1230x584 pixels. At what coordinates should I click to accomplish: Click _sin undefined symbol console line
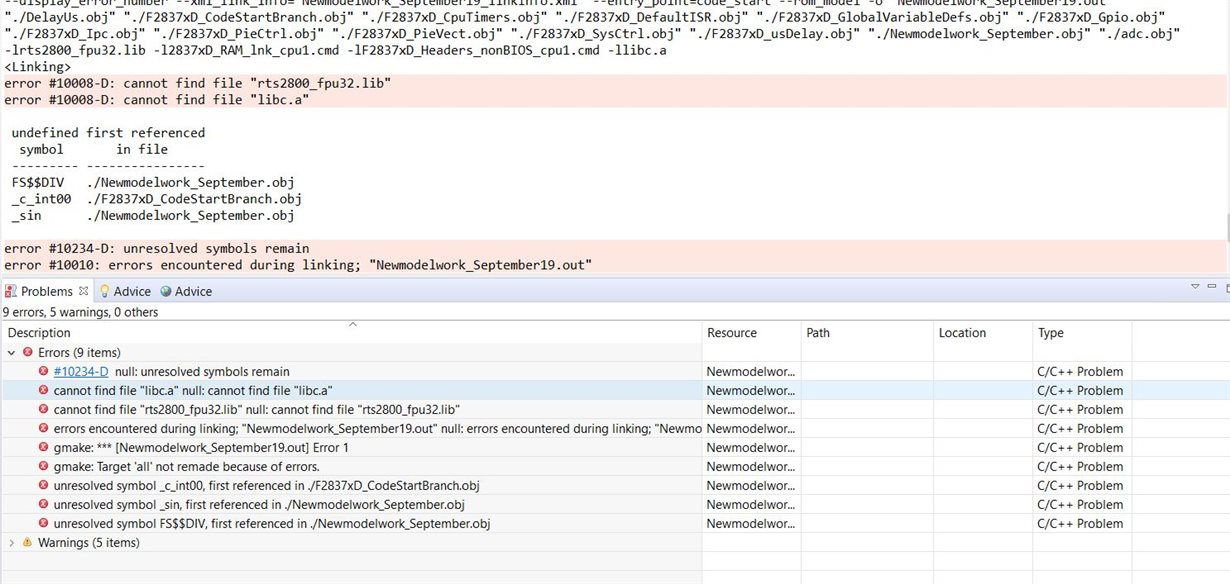(x=153, y=215)
